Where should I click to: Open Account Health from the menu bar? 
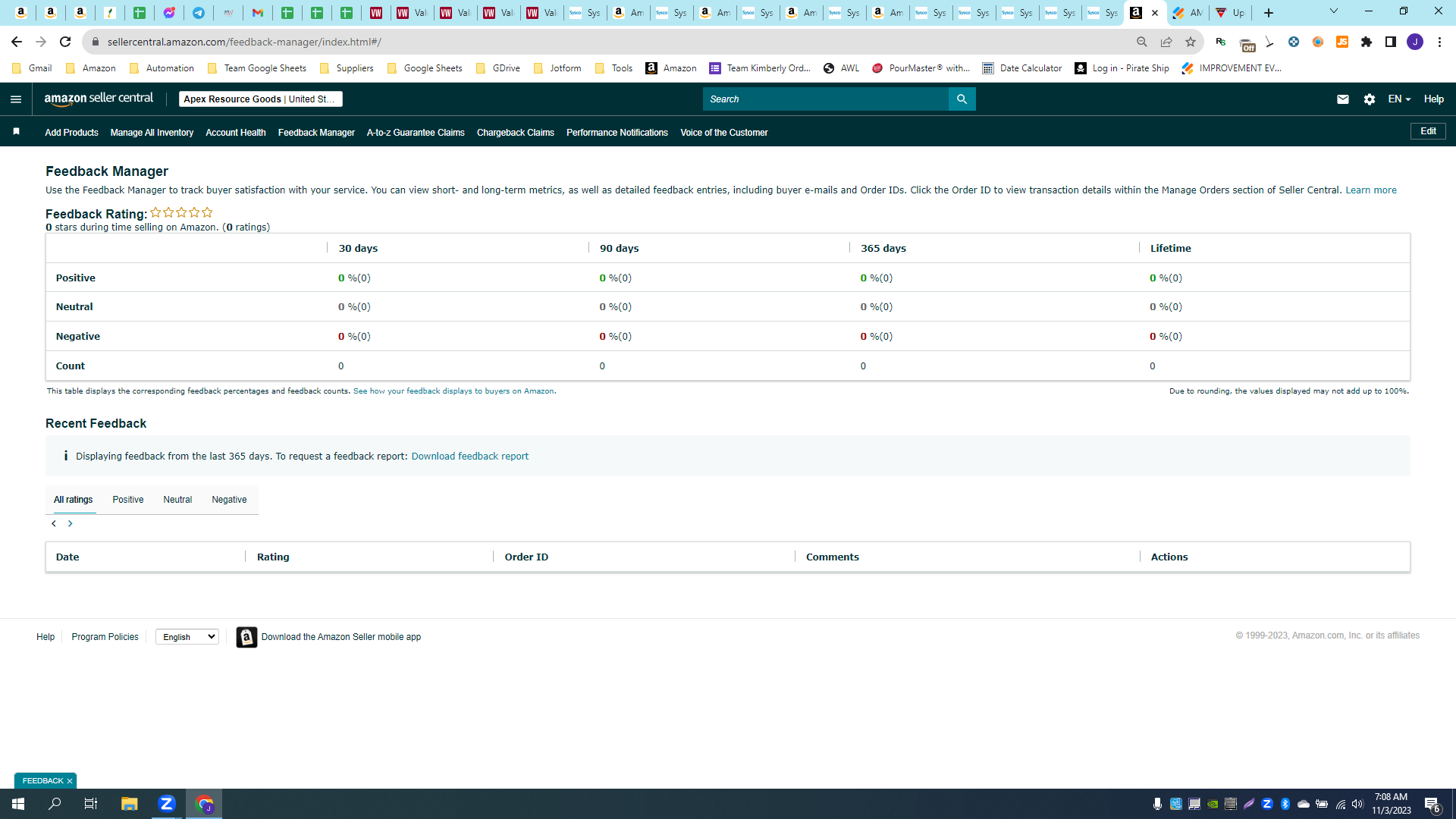(x=236, y=133)
